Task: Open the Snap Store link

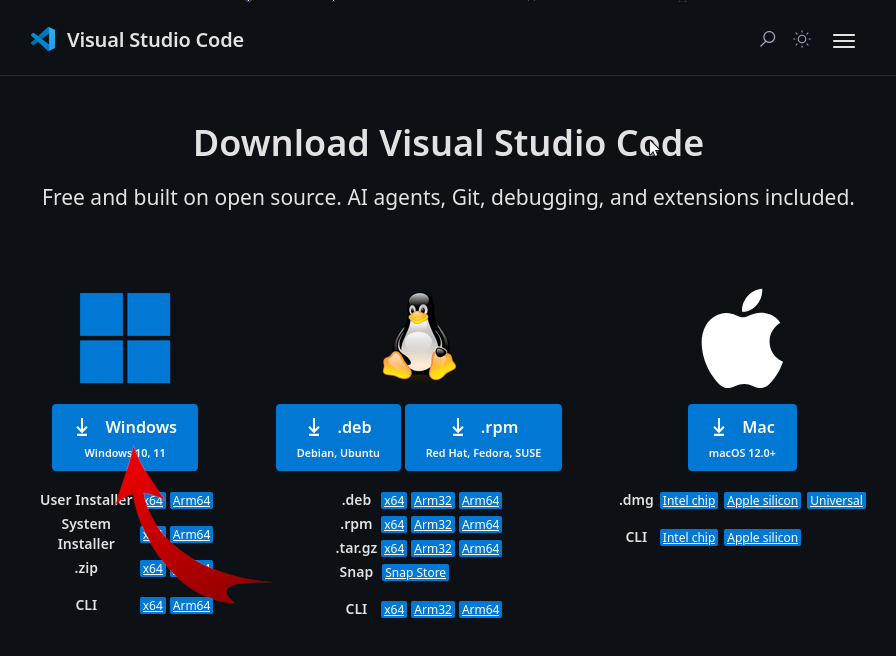Action: (415, 573)
